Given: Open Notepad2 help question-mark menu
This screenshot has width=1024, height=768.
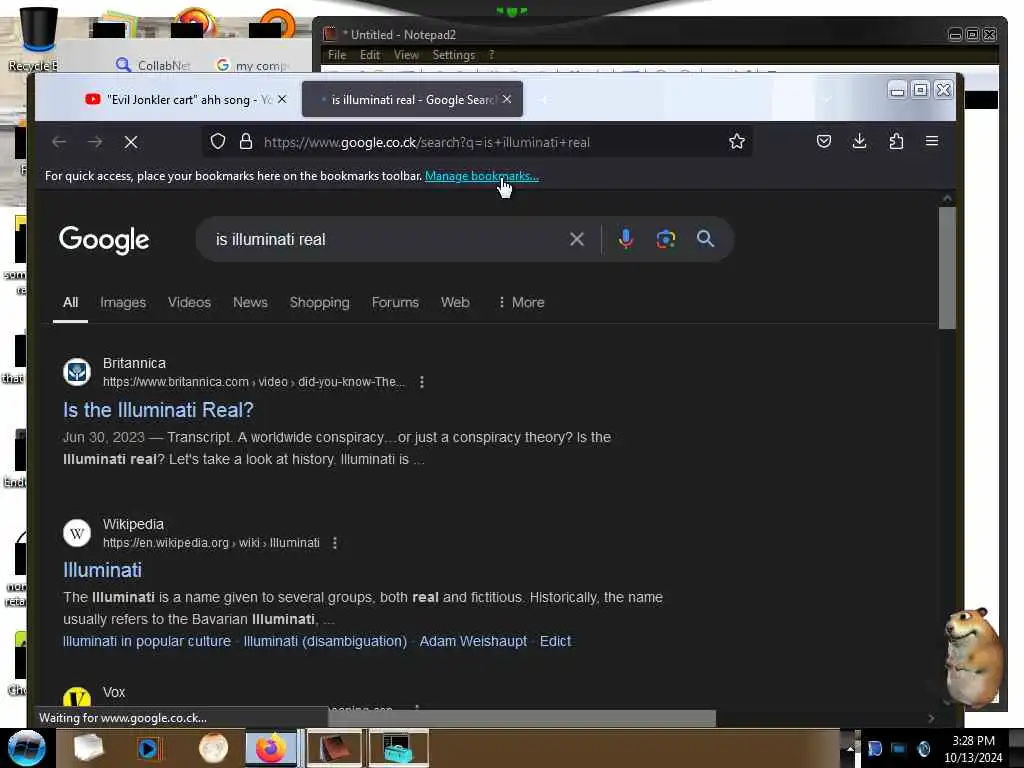Looking at the screenshot, I should tap(491, 55).
